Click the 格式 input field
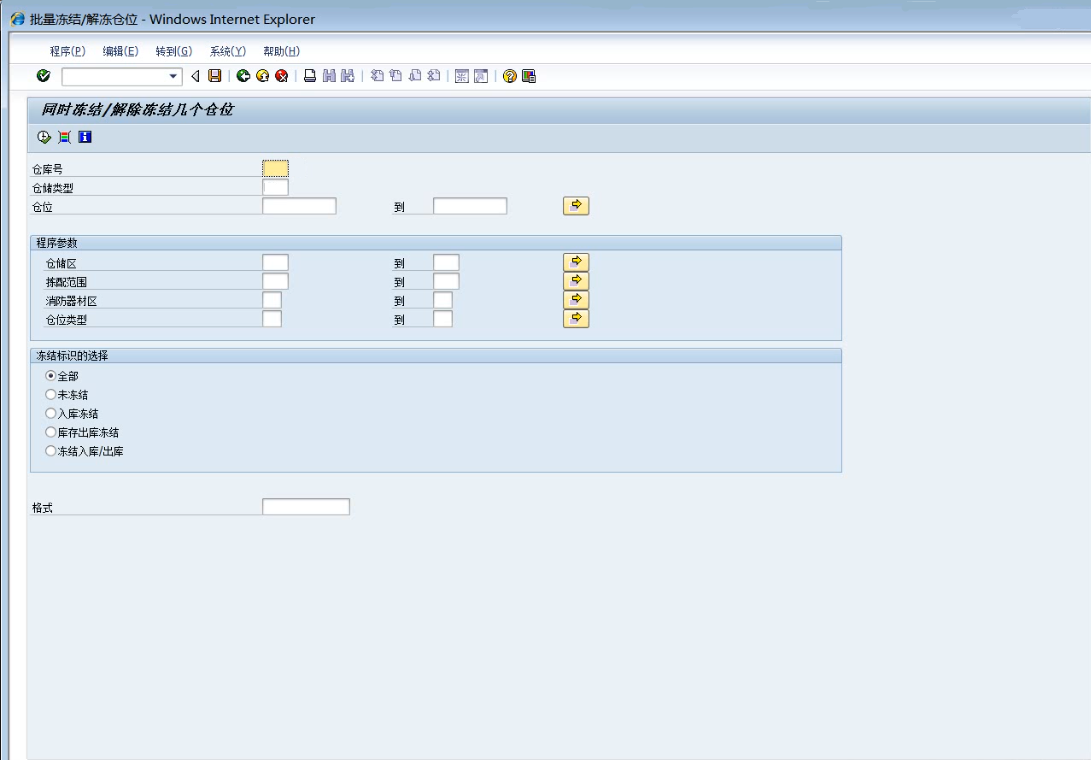The width and height of the screenshot is (1091, 760). point(306,507)
